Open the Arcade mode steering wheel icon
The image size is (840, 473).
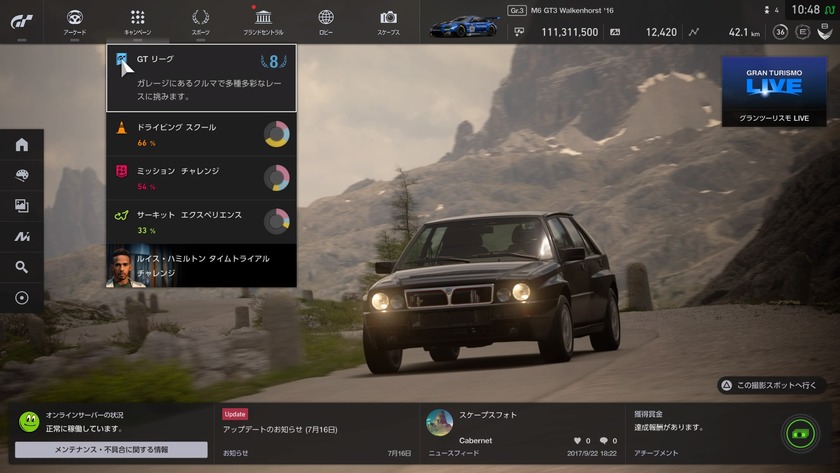tap(75, 21)
